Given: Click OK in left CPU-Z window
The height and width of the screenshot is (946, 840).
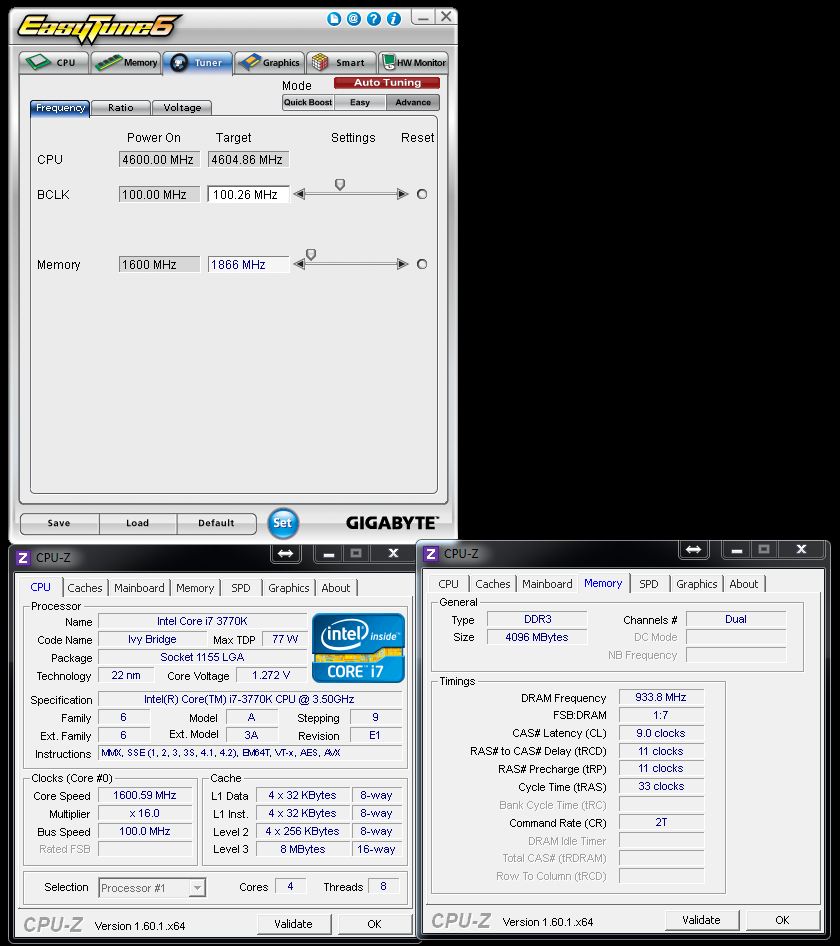Looking at the screenshot, I should [374, 924].
